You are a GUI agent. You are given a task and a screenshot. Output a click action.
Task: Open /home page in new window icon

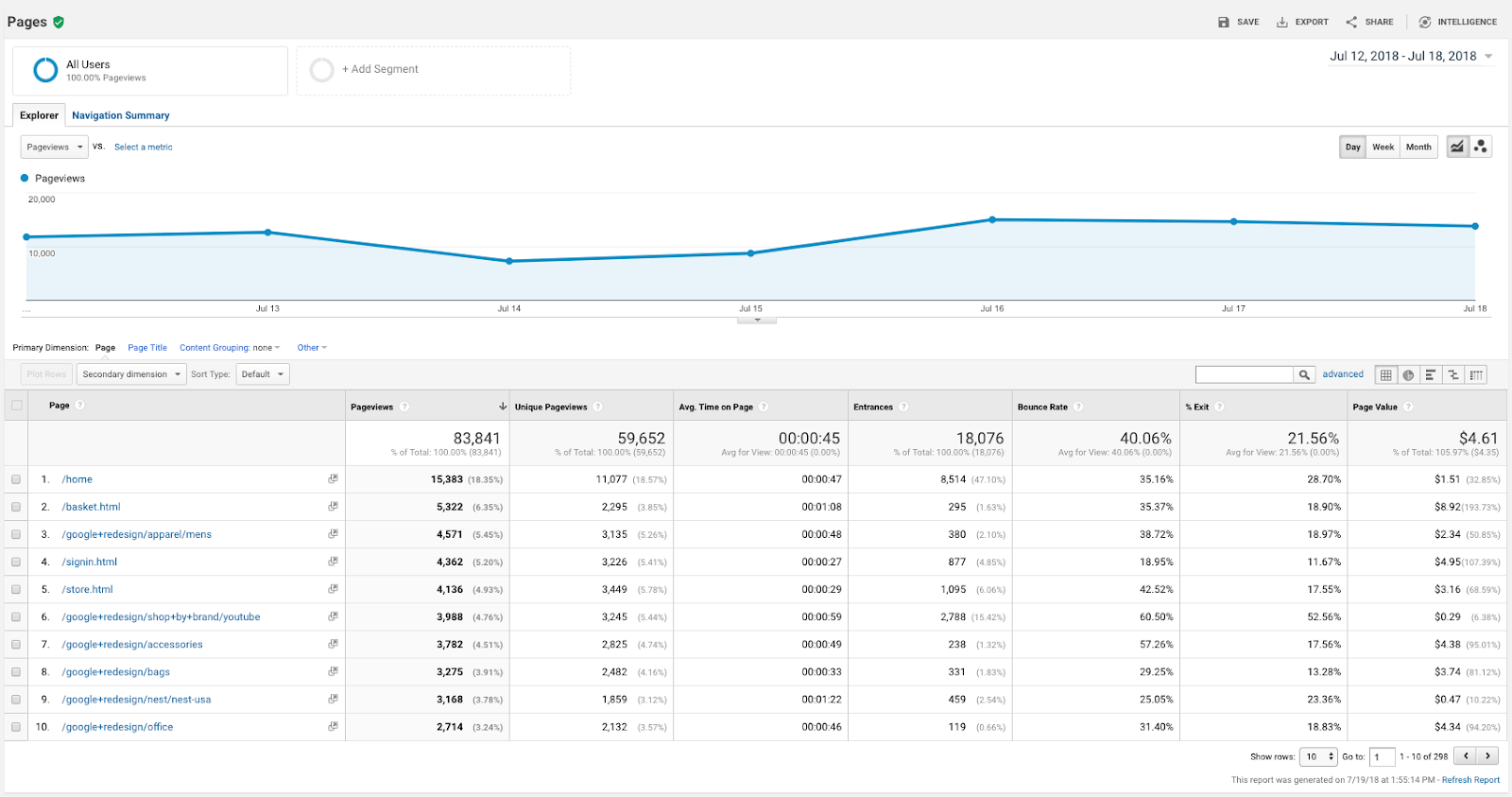[333, 479]
